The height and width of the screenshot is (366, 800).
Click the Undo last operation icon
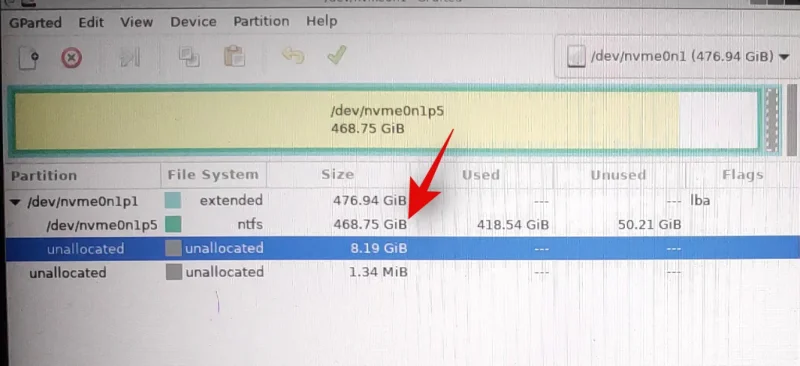293,56
